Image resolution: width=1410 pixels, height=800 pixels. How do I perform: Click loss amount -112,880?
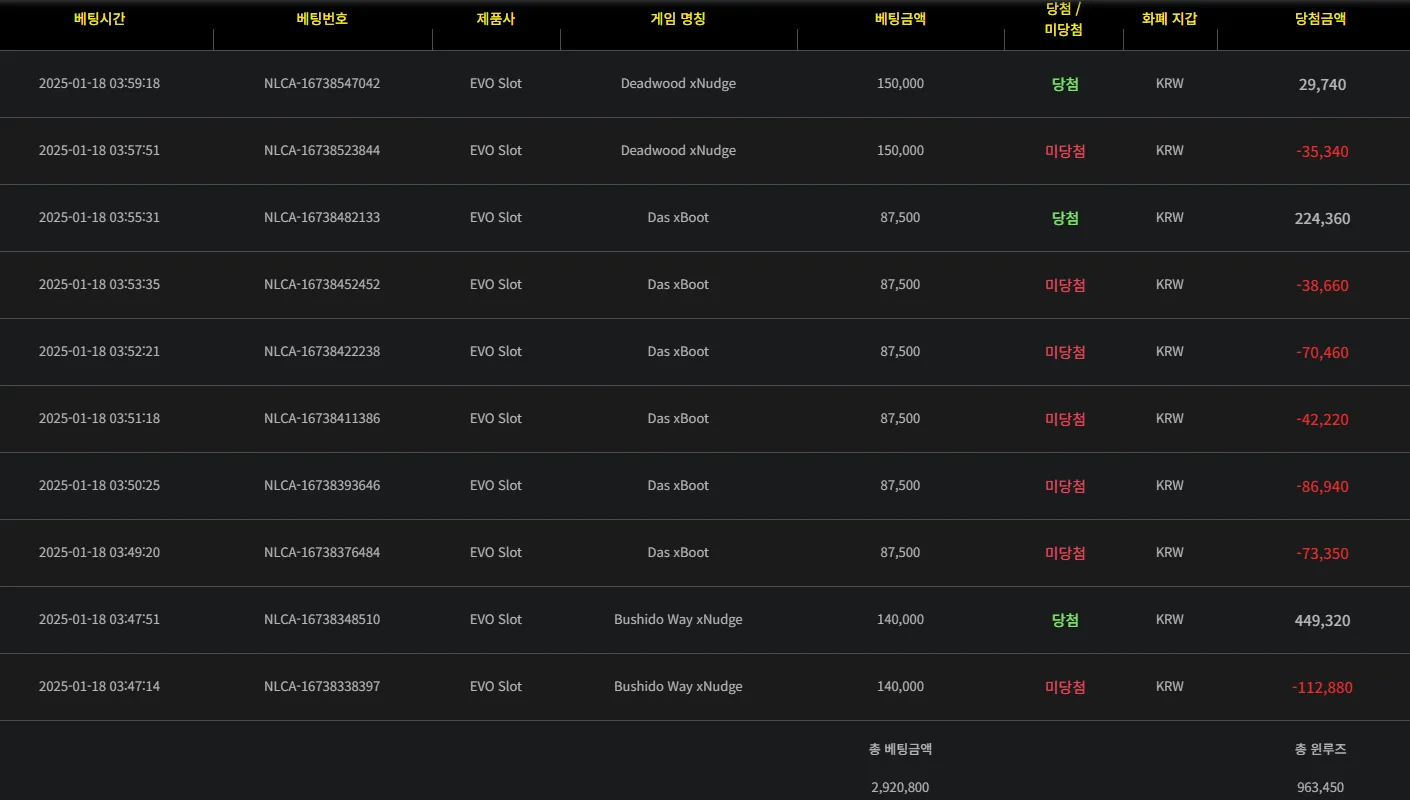point(1322,688)
